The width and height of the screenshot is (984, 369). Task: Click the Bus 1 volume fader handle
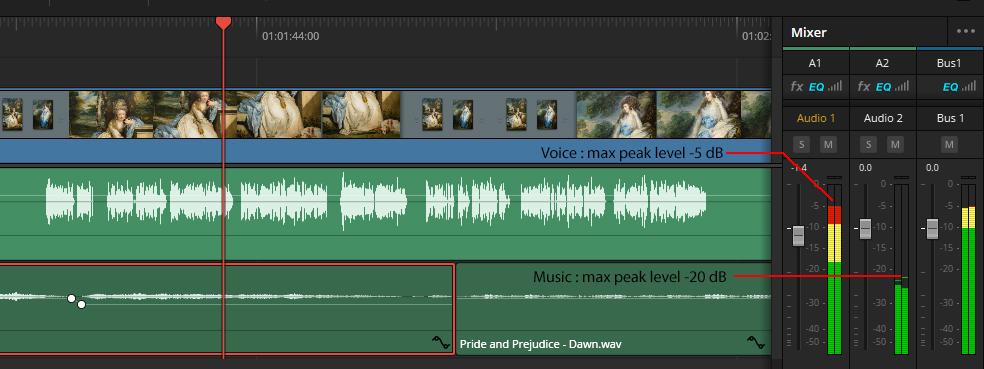point(932,228)
